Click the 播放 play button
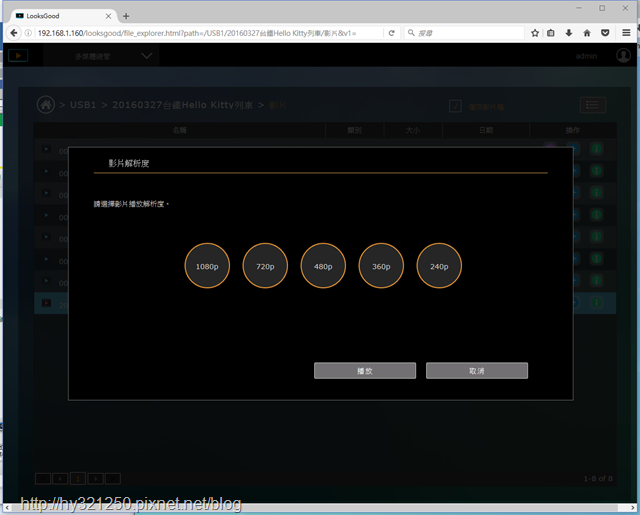 [x=365, y=371]
